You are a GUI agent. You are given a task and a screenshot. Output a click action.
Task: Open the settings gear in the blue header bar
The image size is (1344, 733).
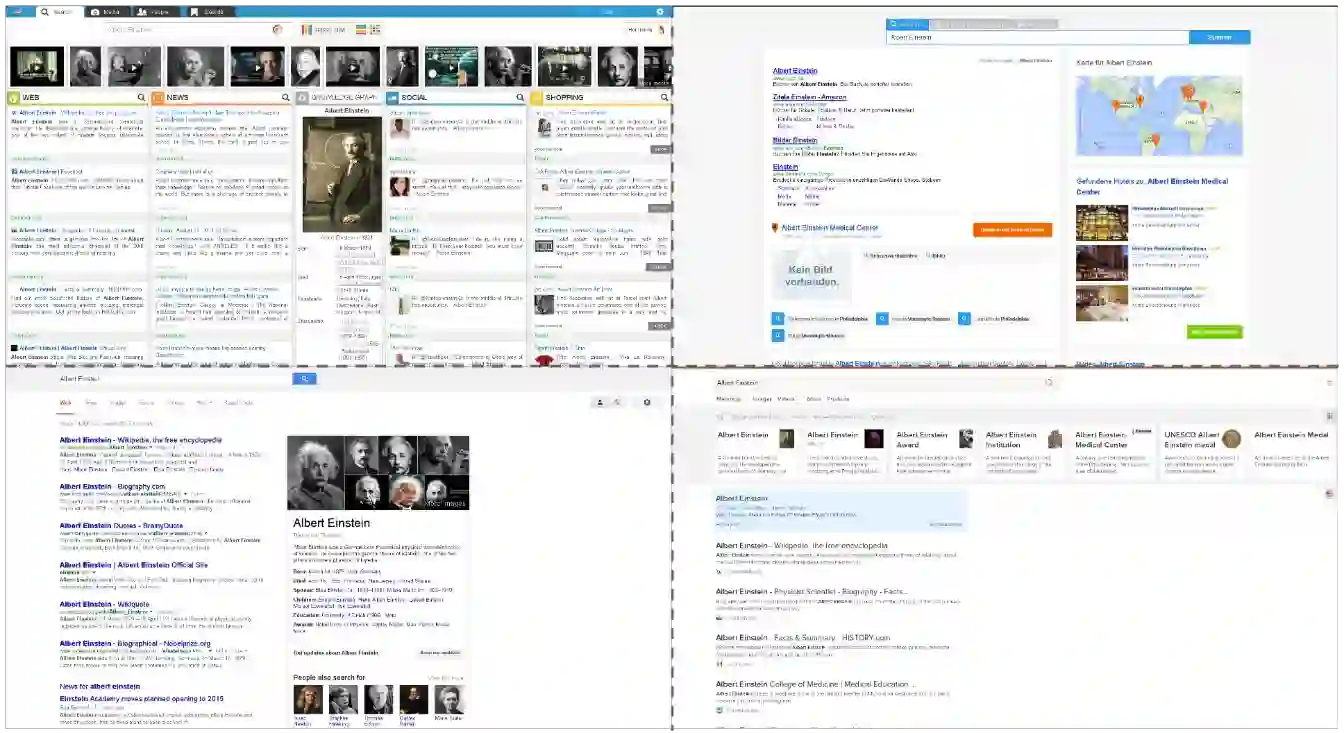click(659, 12)
